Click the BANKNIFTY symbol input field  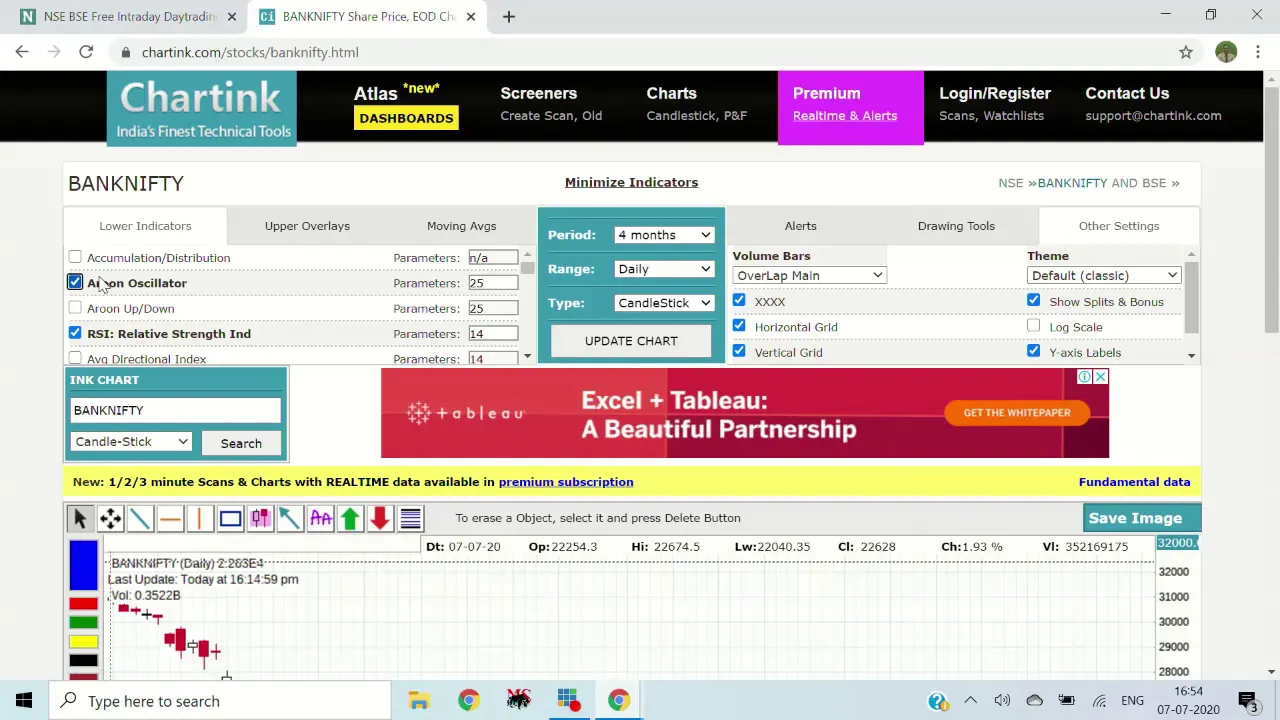pyautogui.click(x=176, y=410)
